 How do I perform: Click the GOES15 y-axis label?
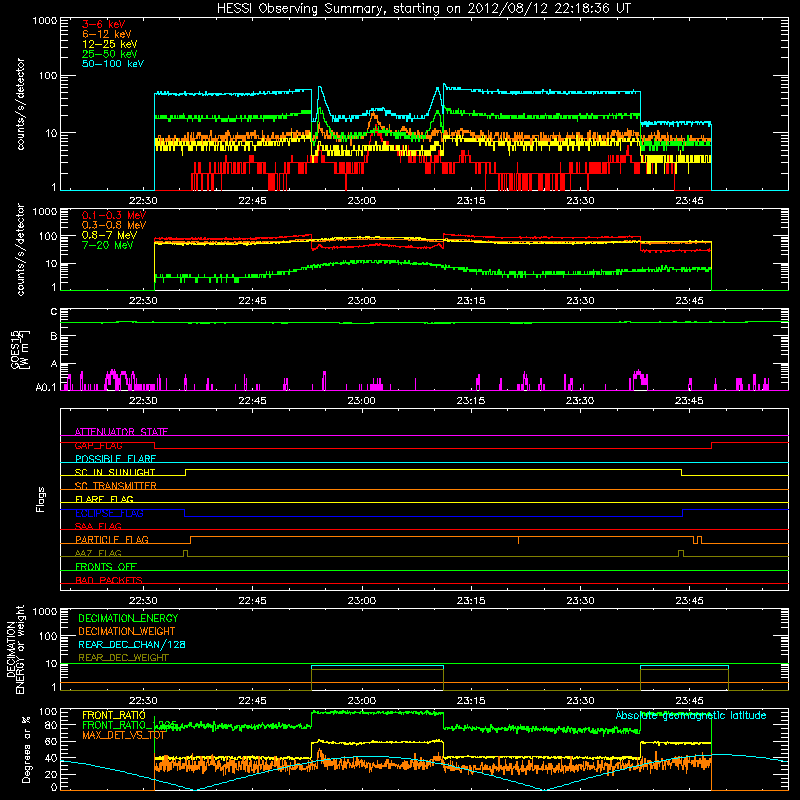19,349
